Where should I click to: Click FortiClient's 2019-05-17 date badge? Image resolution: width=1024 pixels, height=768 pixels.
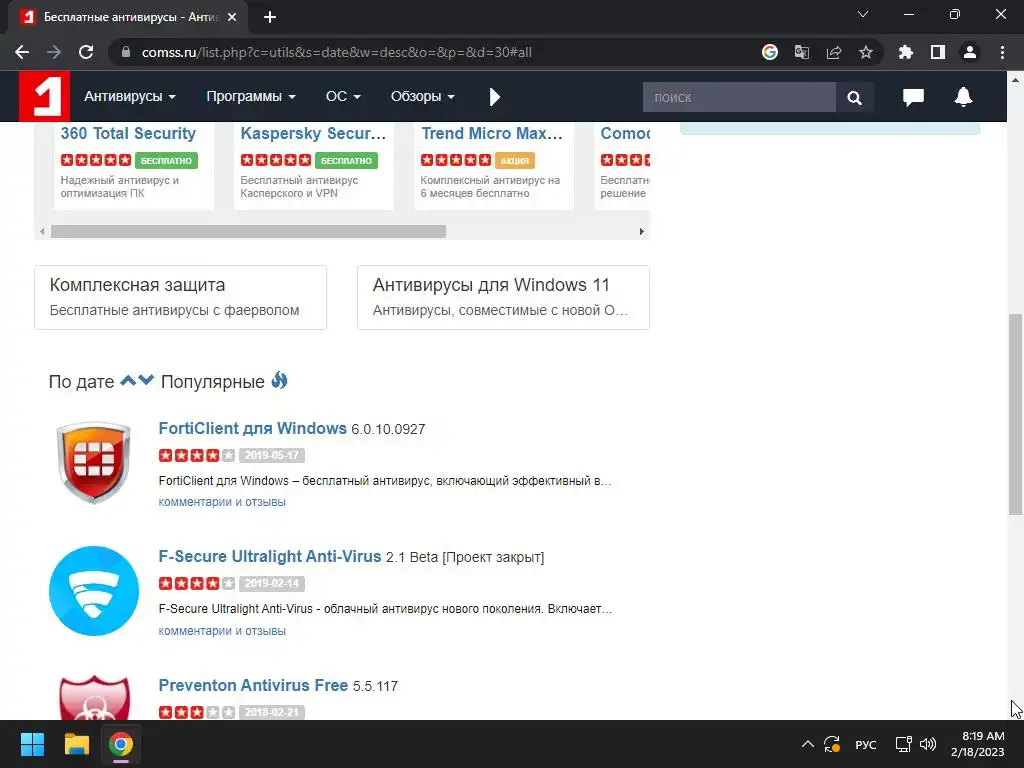[272, 455]
